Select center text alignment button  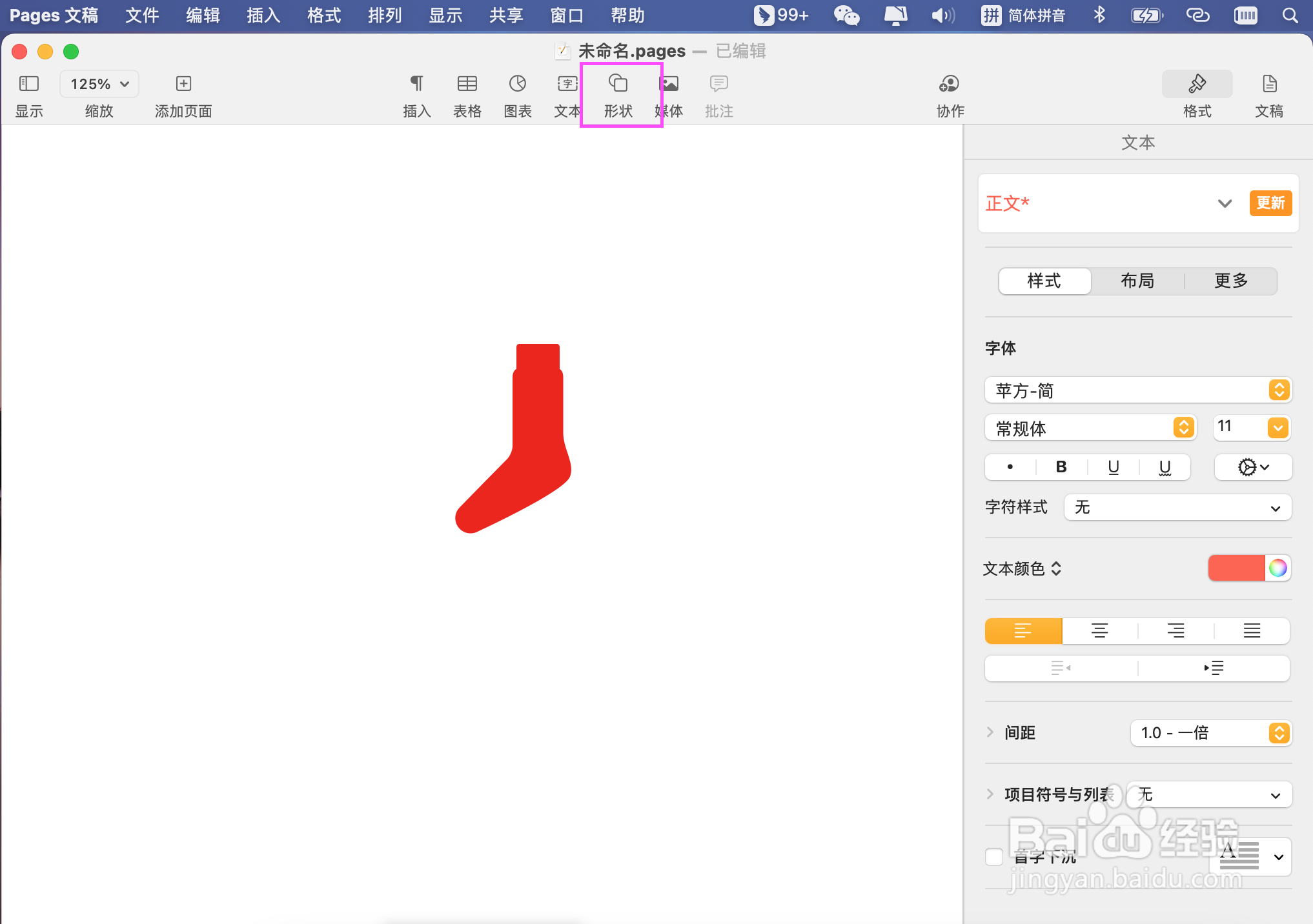tap(1099, 631)
